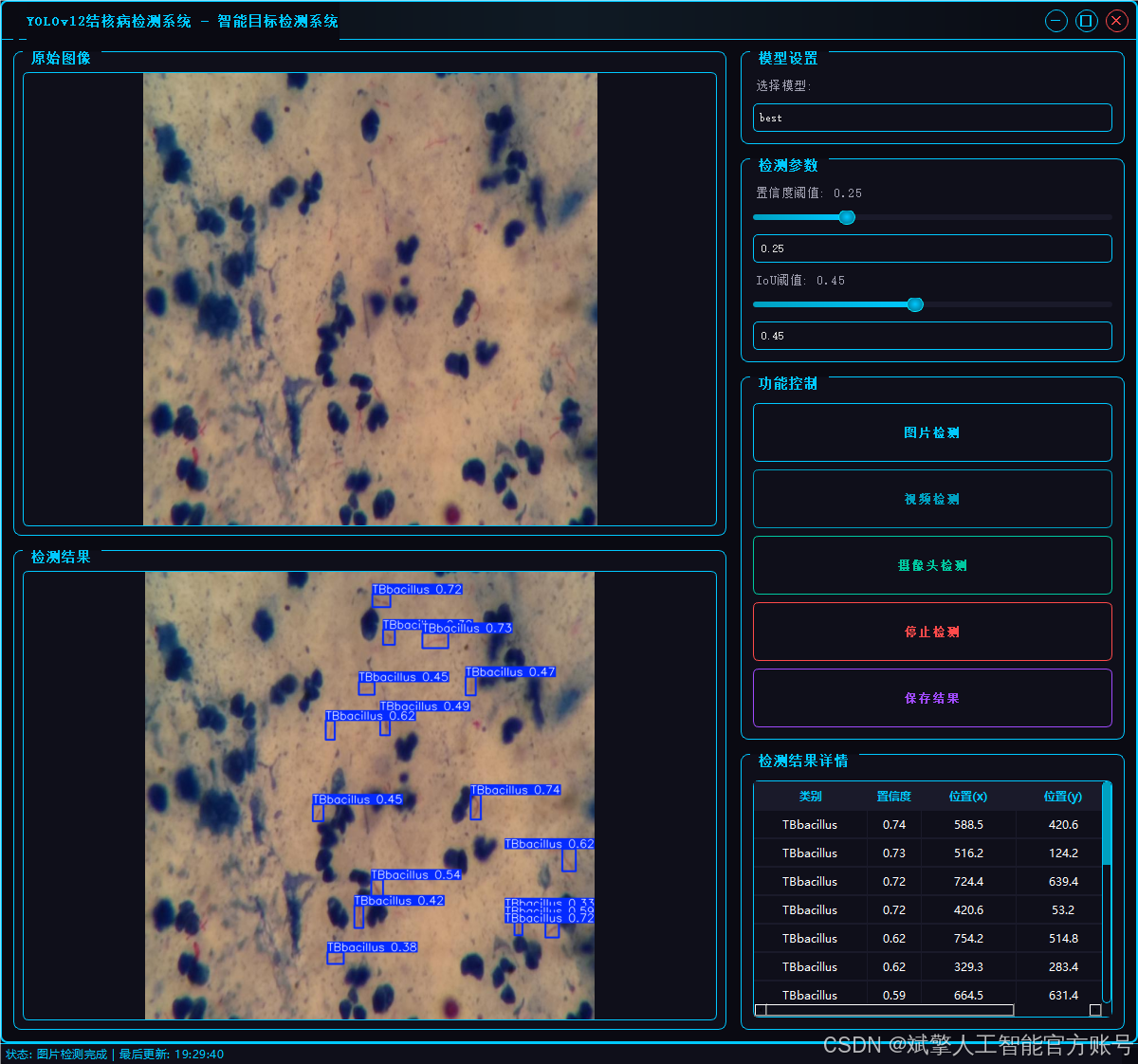Save results via 保存结果 button
This screenshot has height=1064, width=1138.
[932, 698]
